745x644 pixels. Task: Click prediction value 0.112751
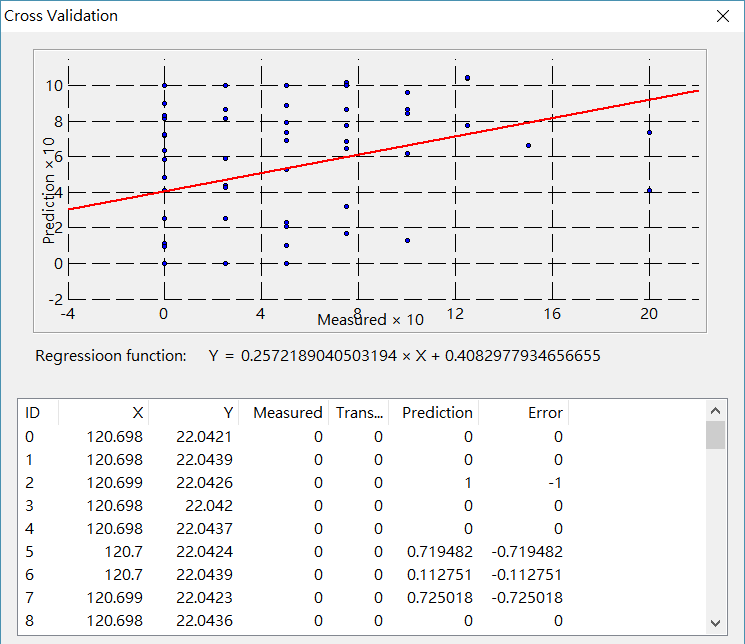439,575
